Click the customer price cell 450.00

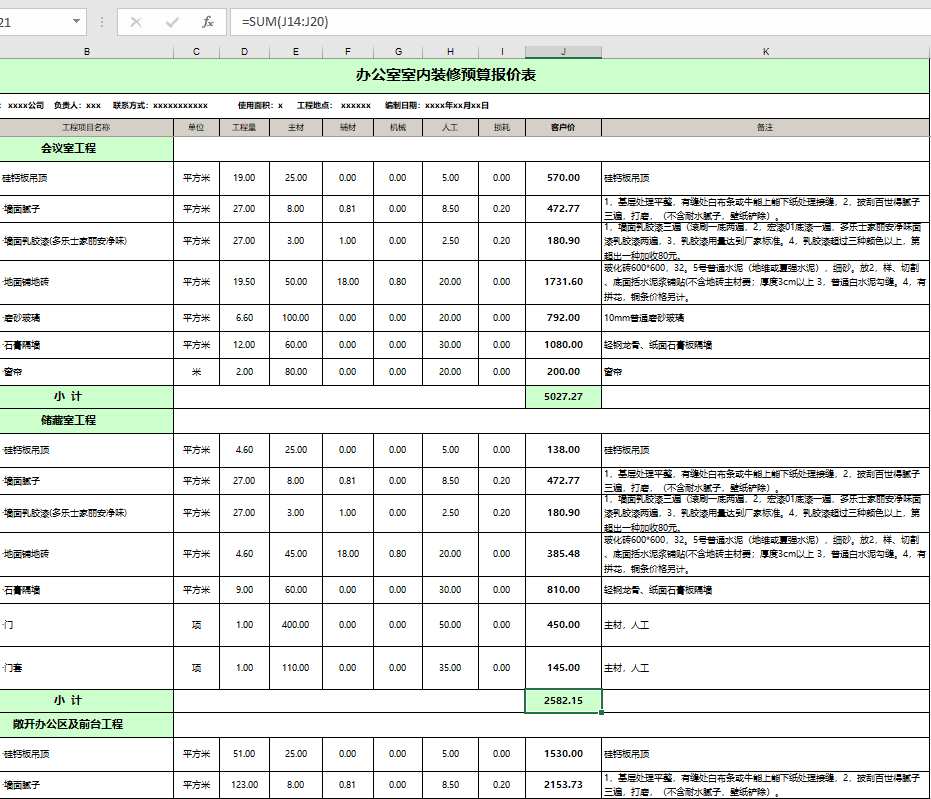point(563,625)
